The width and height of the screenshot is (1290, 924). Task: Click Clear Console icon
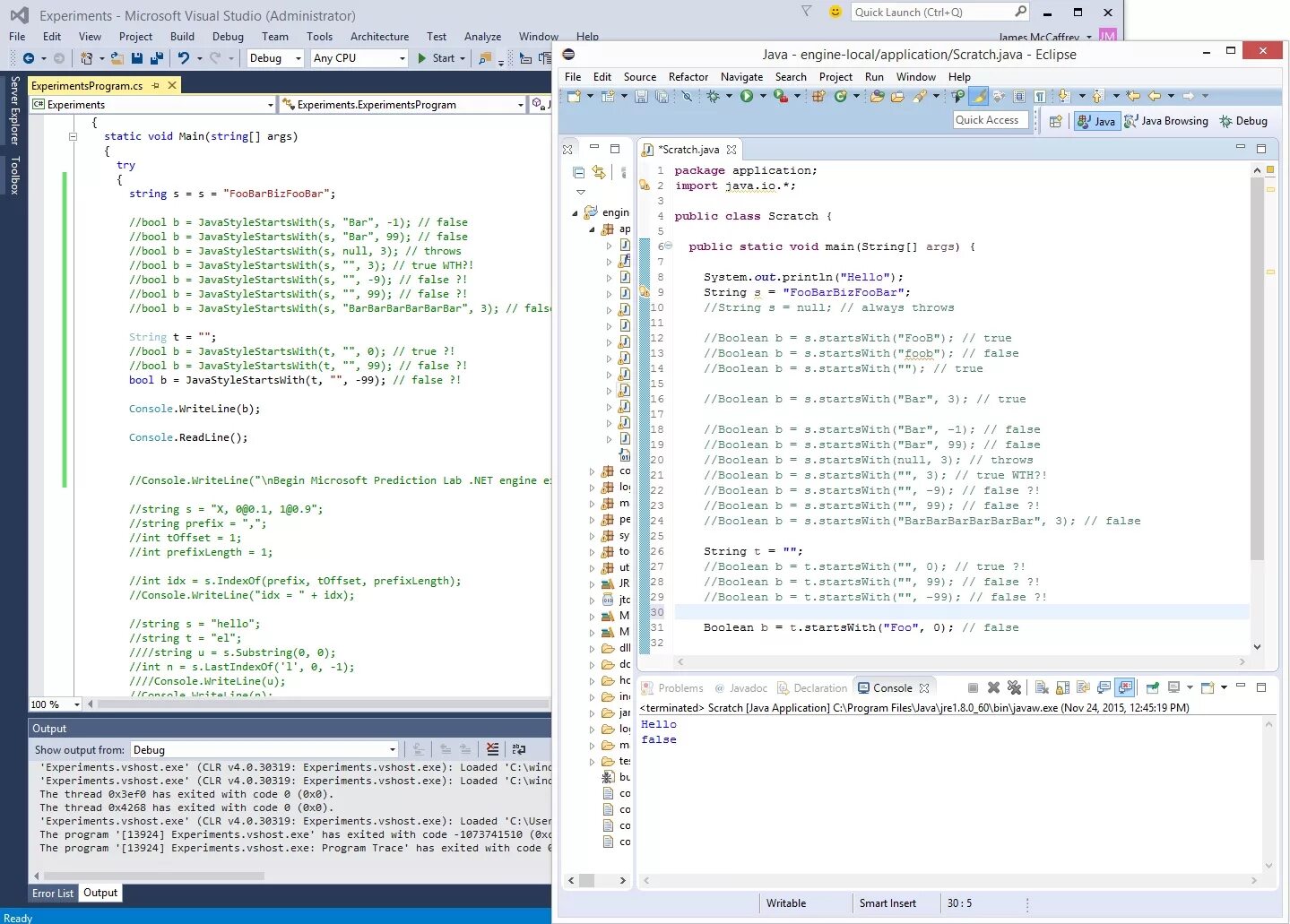click(1042, 687)
